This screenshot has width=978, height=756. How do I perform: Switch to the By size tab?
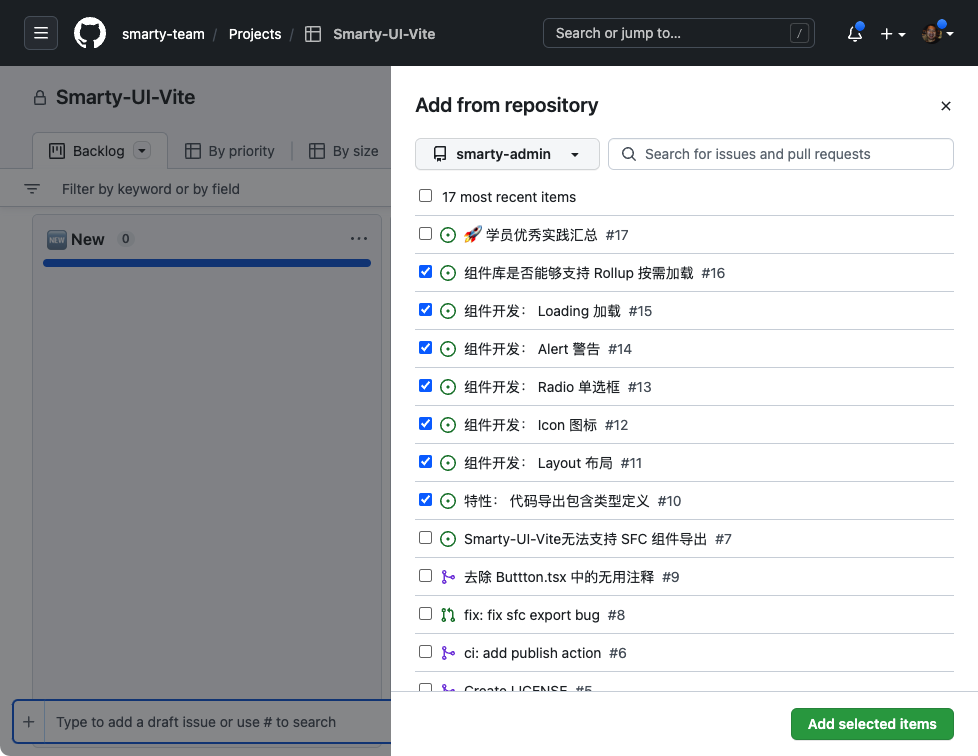point(344,151)
